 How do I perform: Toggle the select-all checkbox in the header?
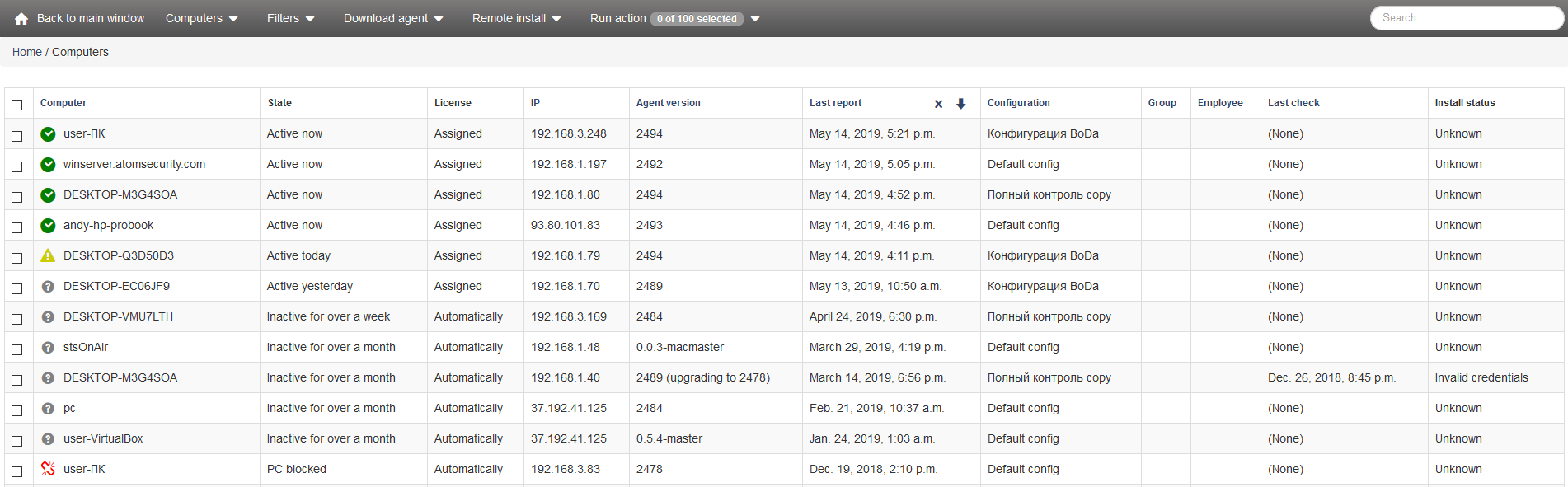click(x=16, y=105)
